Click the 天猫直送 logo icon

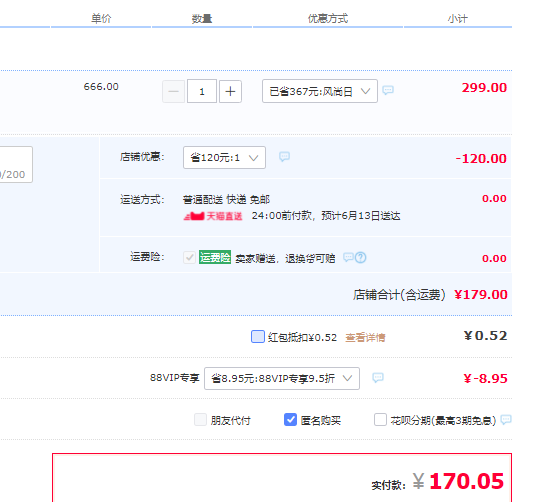[x=194, y=216]
